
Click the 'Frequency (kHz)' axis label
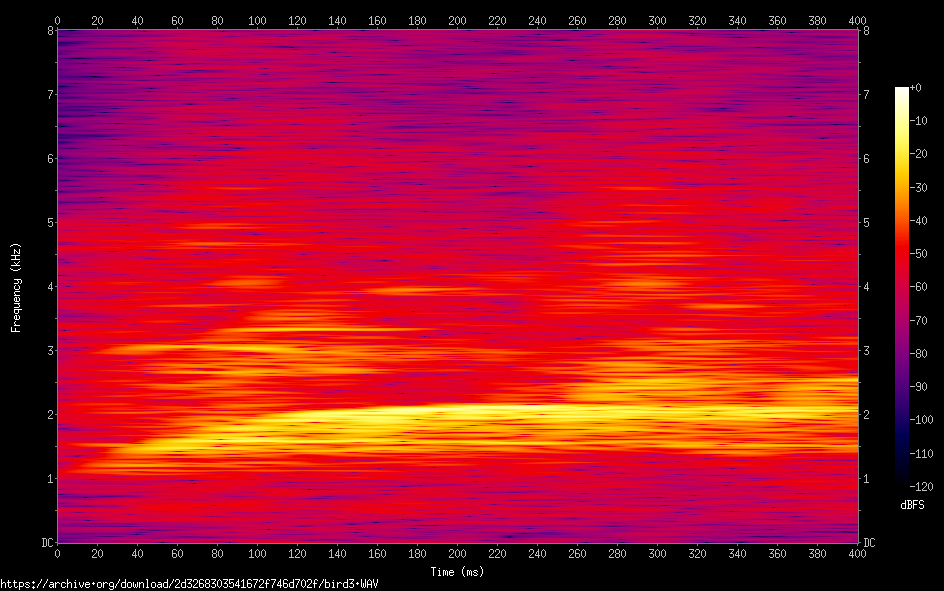[x=16, y=287]
